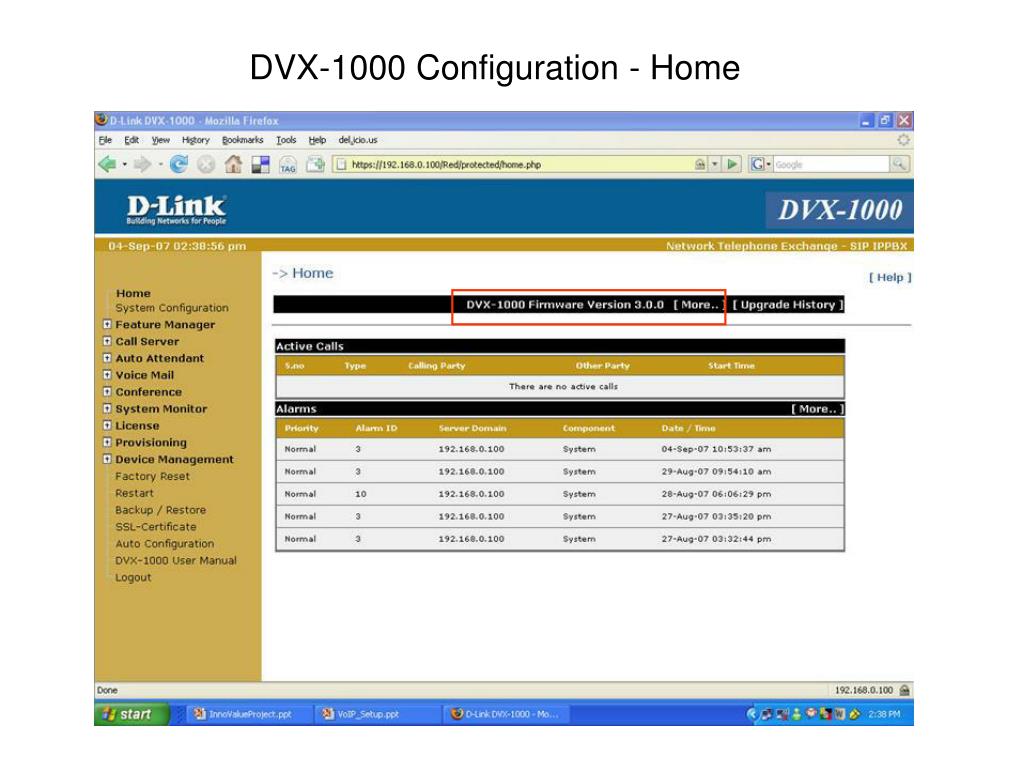Click the alarm date 04-Sep-07 10:53:37 am
Screen dimensions: 1024x768
716,449
